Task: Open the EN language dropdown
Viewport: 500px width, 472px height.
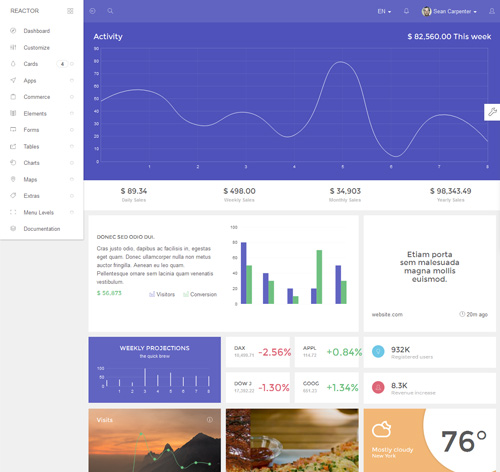Action: [384, 11]
